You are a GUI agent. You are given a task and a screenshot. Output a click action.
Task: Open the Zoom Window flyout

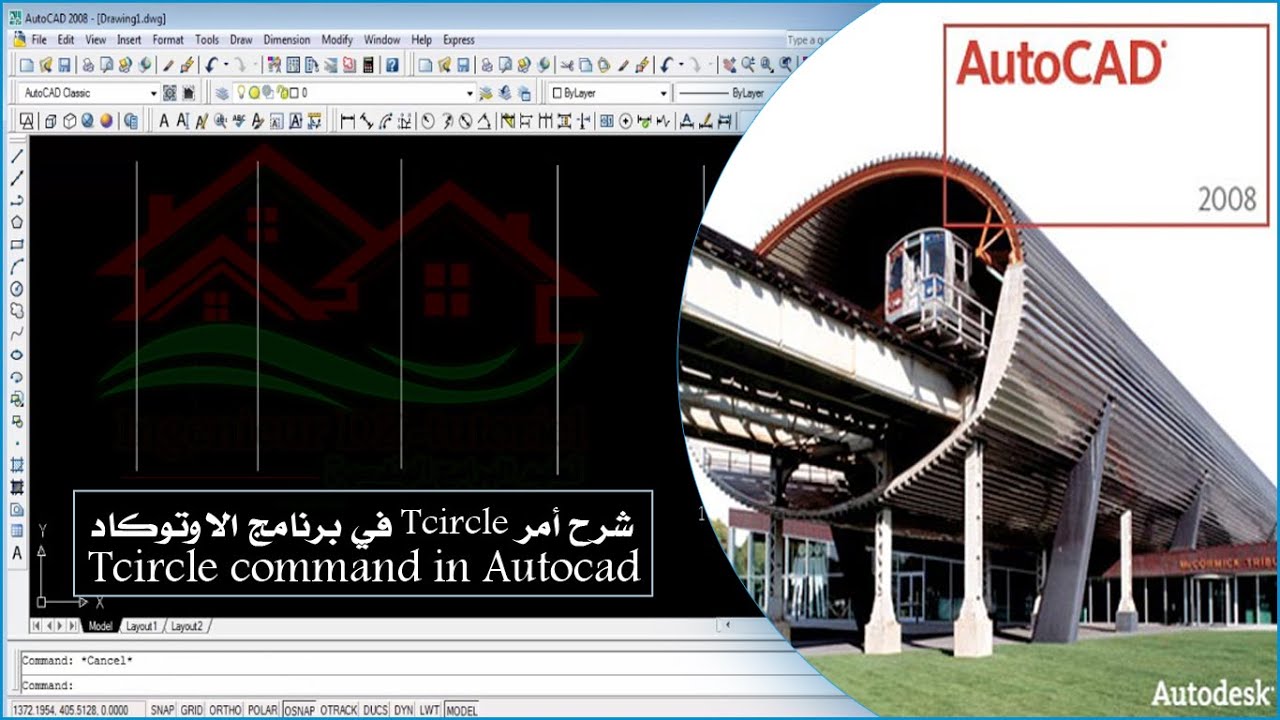click(x=766, y=65)
